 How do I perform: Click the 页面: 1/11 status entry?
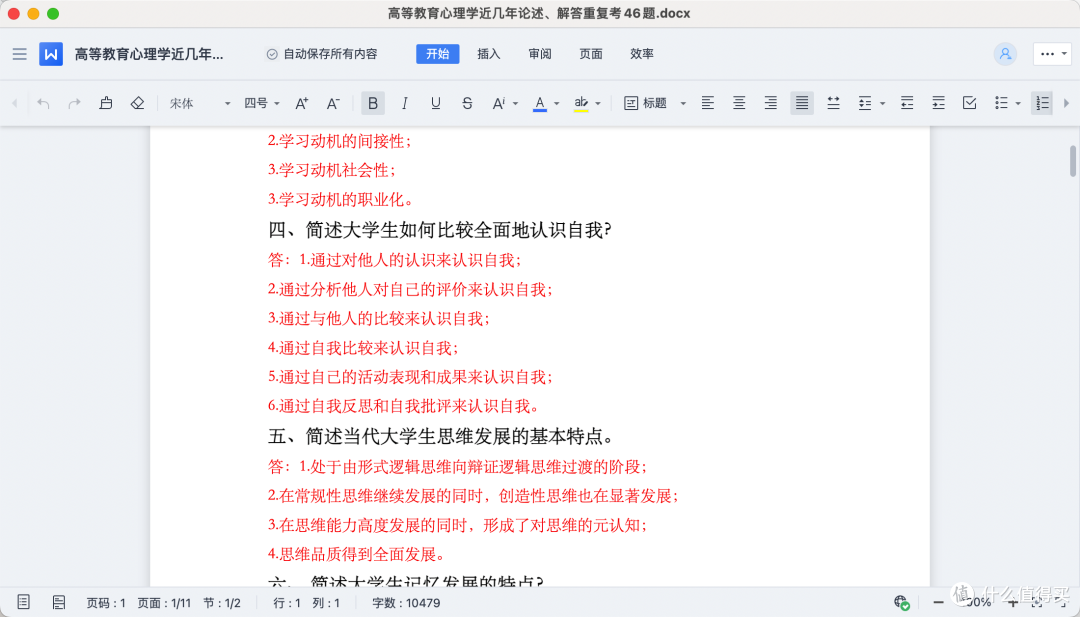coord(164,603)
